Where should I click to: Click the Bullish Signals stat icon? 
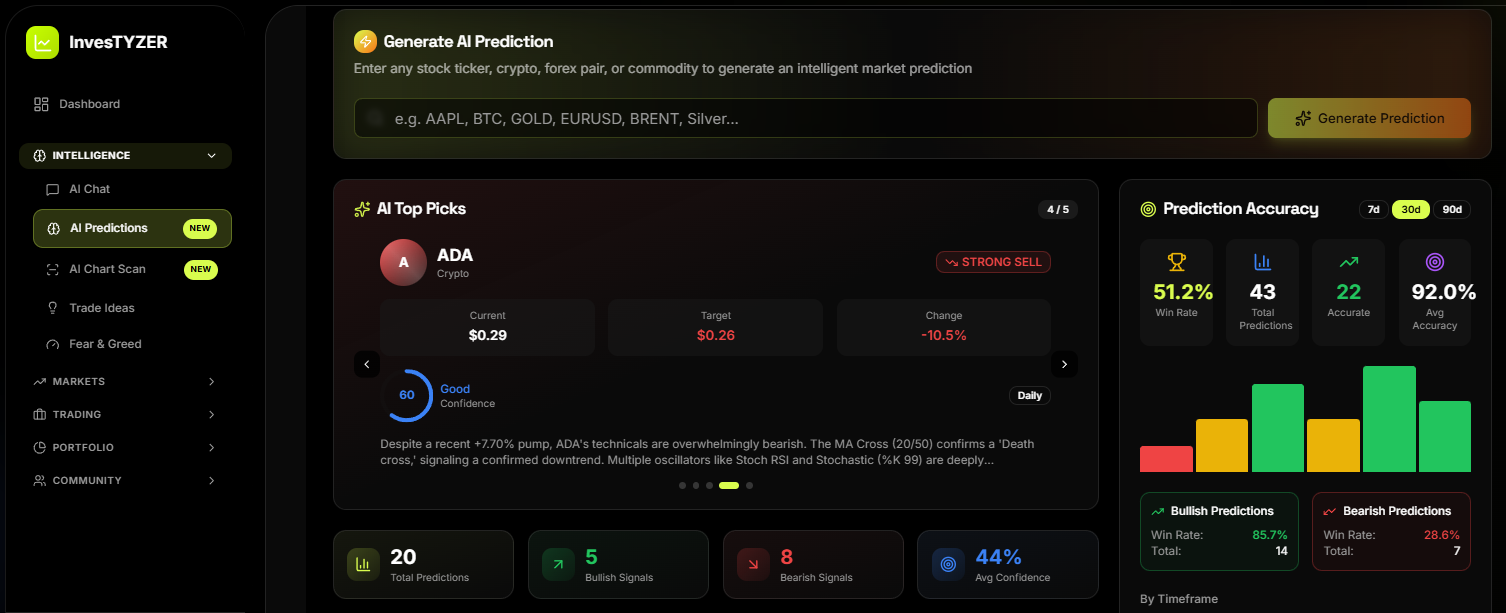(x=557, y=564)
